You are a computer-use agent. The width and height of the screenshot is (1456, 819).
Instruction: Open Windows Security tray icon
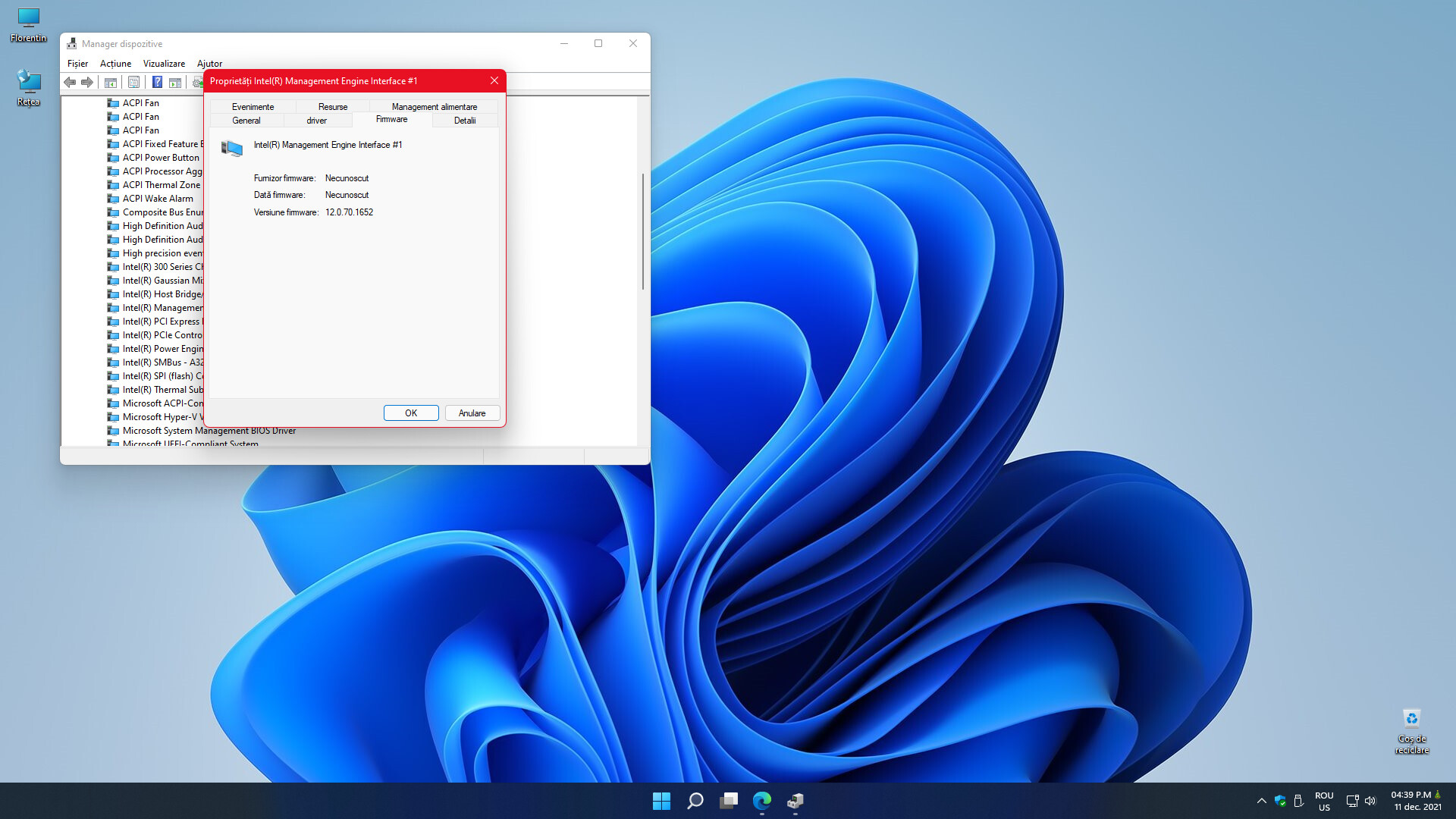[x=1280, y=801]
